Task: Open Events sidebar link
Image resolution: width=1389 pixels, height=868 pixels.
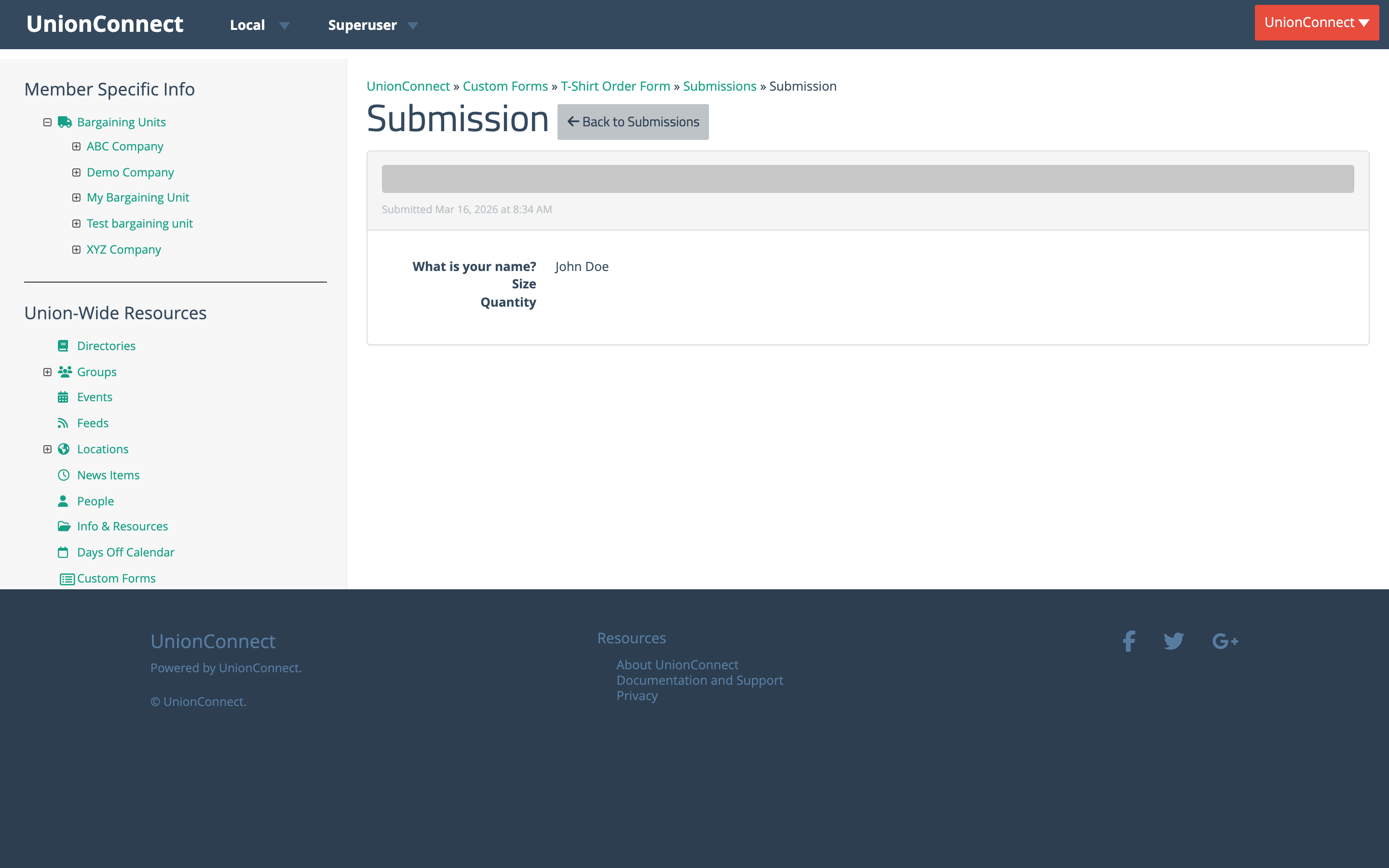Action: pyautogui.click(x=95, y=397)
